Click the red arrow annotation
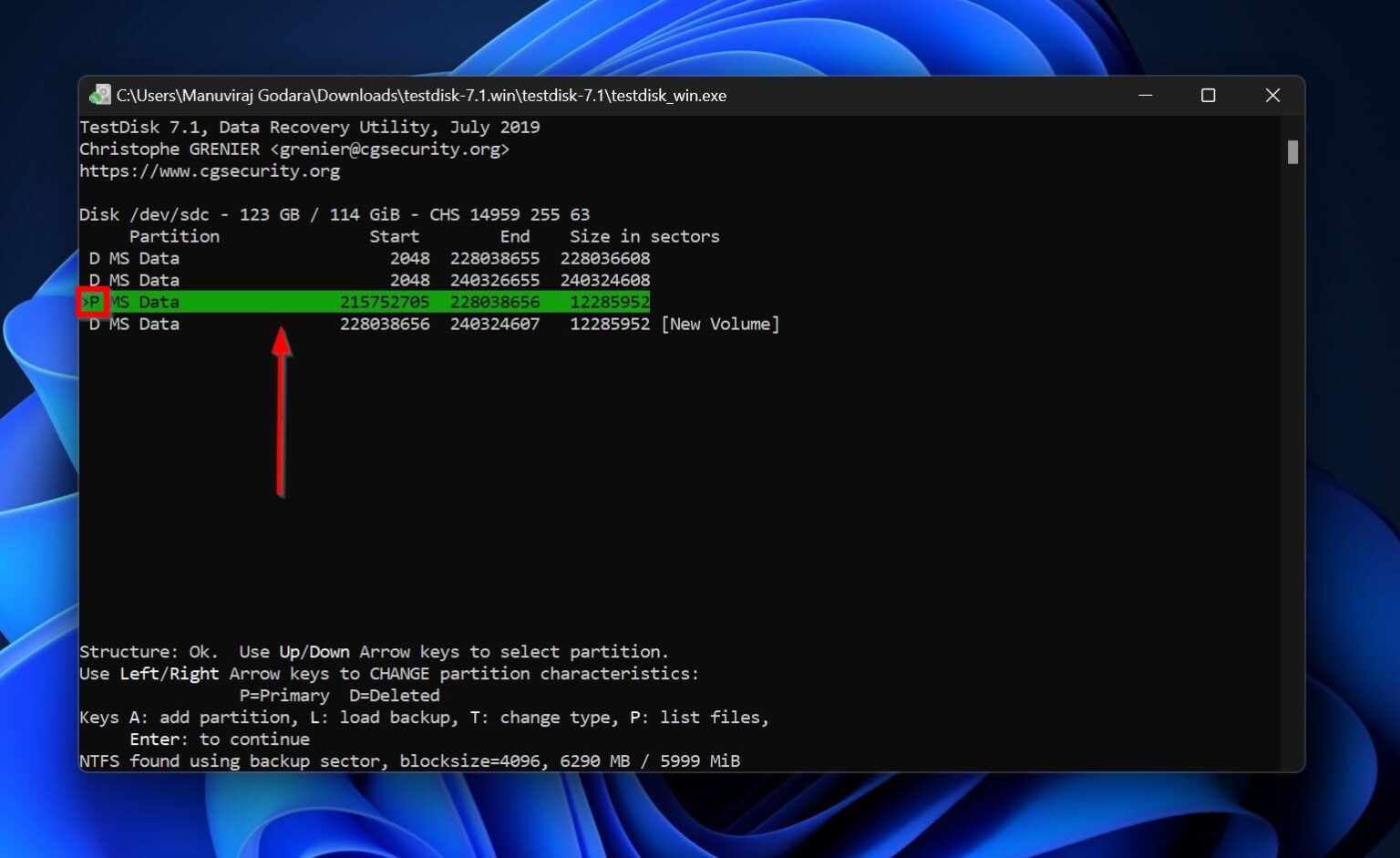This screenshot has height=858, width=1400. coord(281,410)
